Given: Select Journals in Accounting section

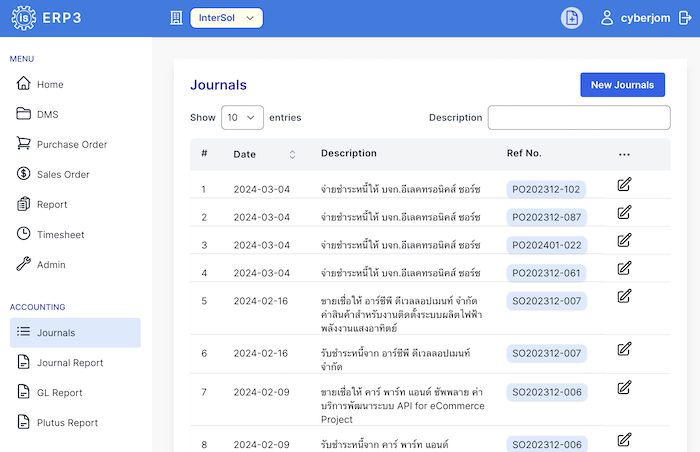Looking at the screenshot, I should [75, 332].
